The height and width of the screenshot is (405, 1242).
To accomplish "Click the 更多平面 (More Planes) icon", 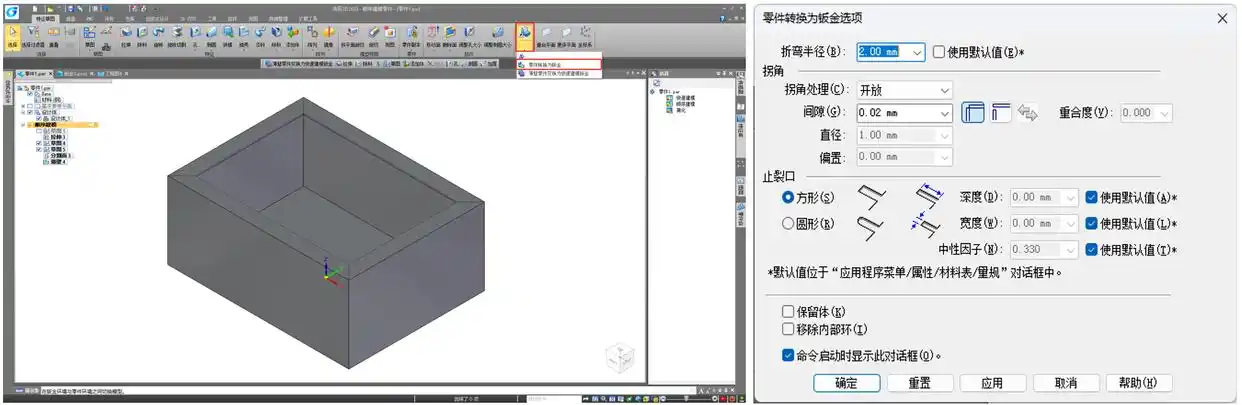I will (x=567, y=35).
